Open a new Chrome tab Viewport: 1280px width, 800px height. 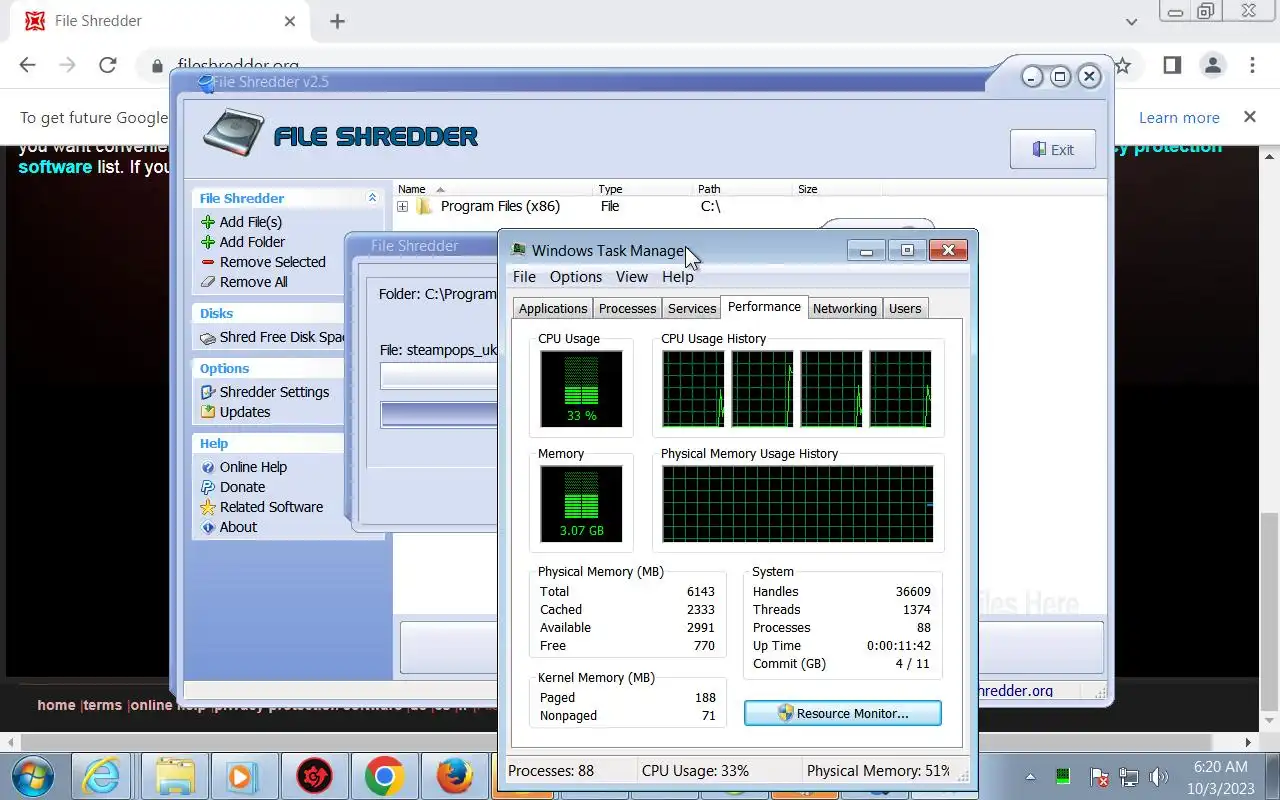337,21
